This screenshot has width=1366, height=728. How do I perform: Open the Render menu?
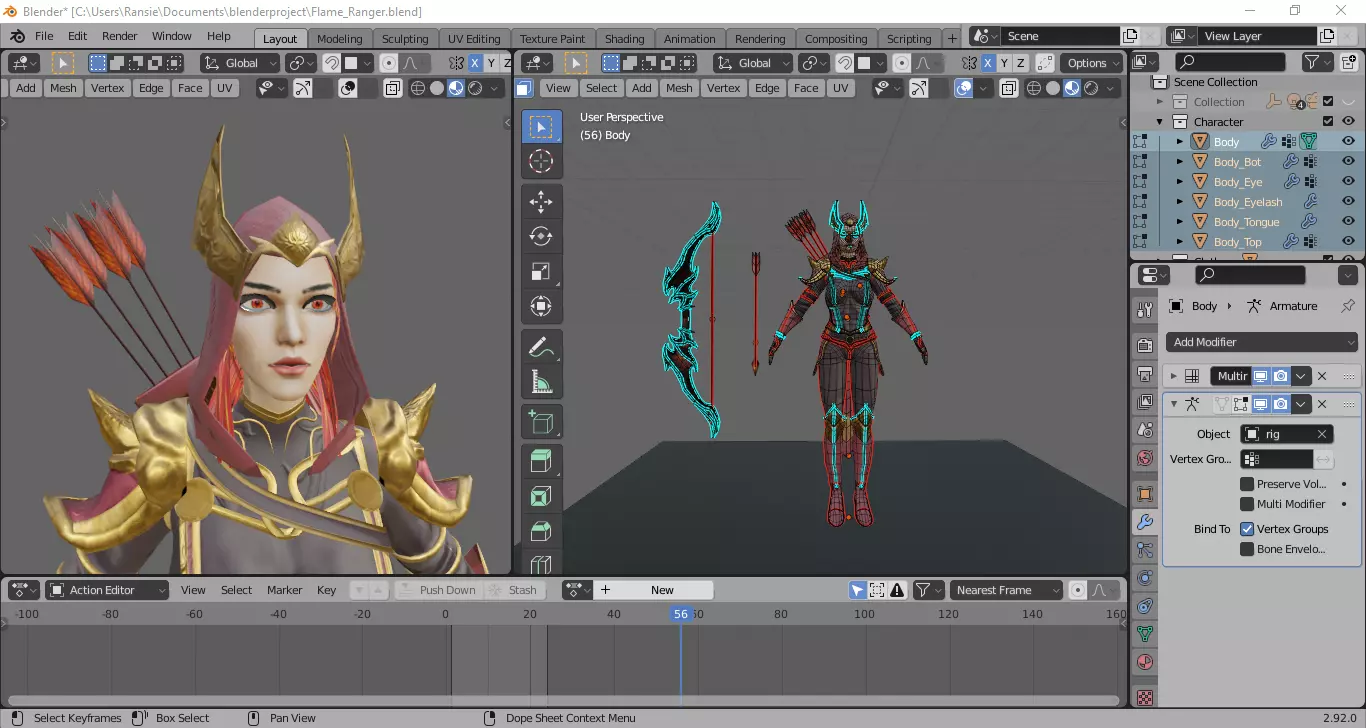[119, 36]
